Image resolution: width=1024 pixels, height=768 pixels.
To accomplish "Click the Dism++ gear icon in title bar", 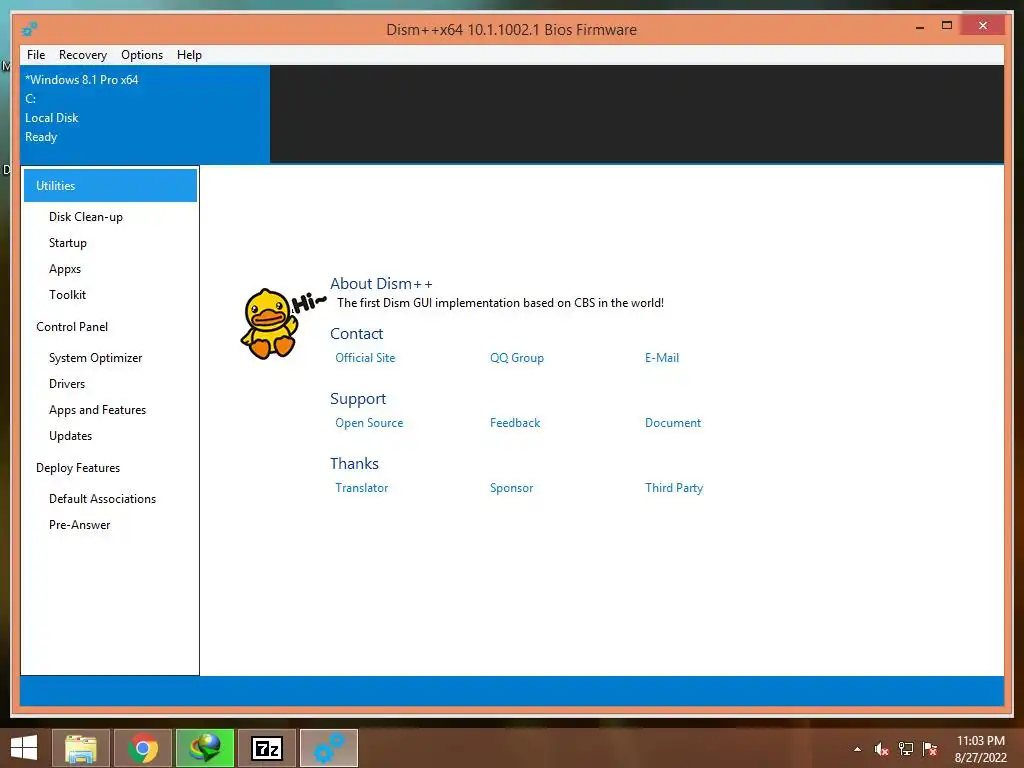I will pyautogui.click(x=29, y=29).
